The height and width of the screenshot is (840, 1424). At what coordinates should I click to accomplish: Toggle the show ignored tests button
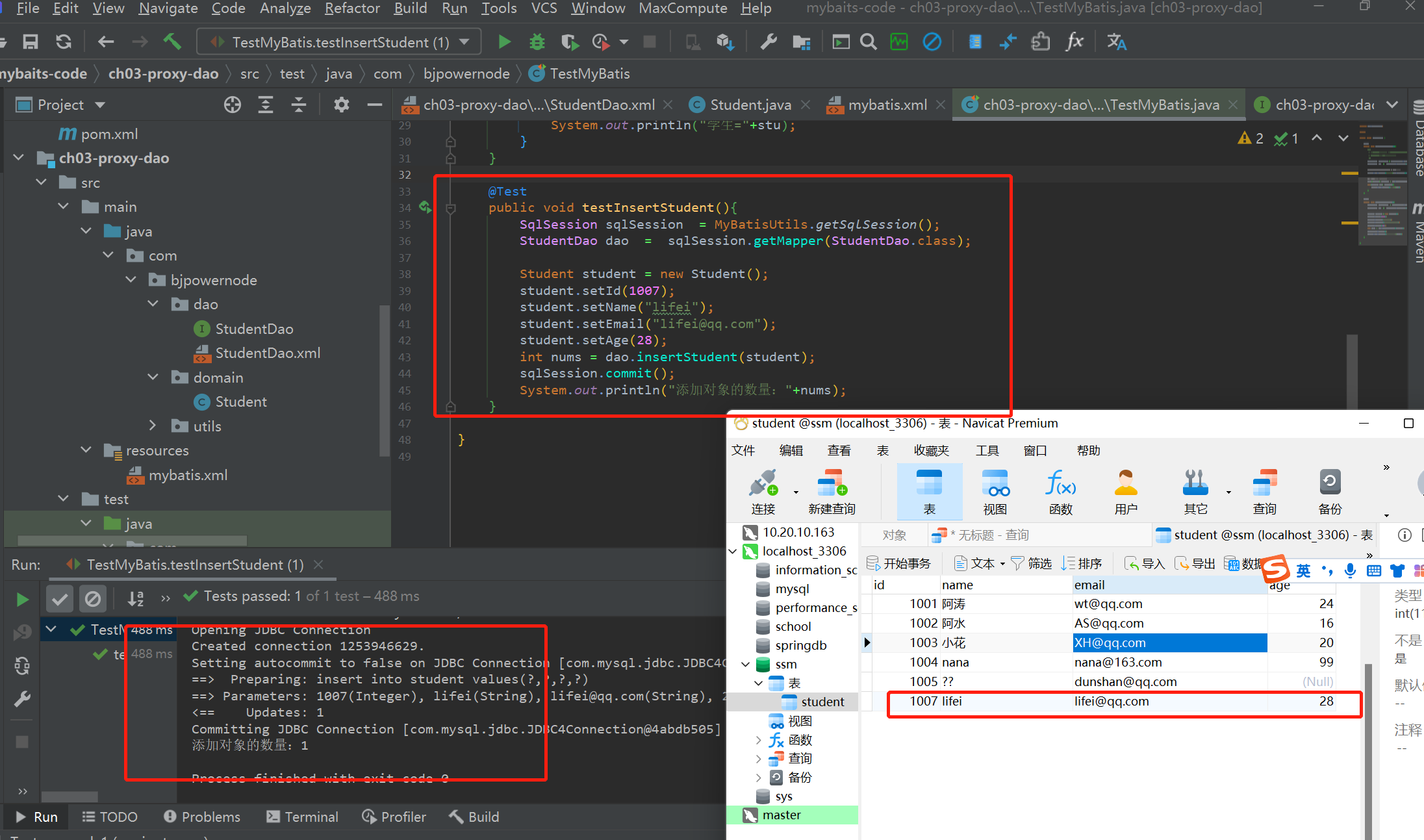coord(93,598)
